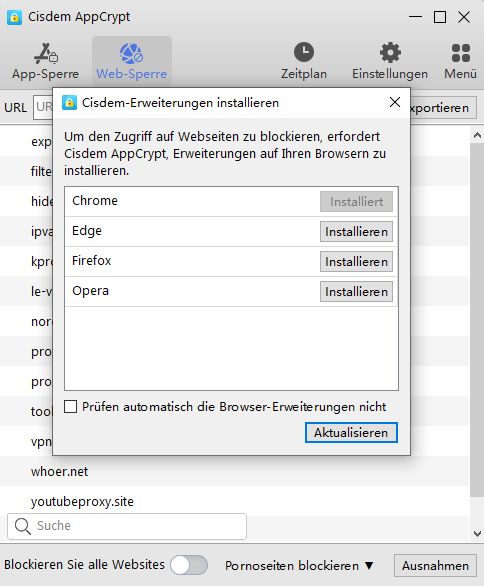Select youtubeproxy.site in the list
The width and height of the screenshot is (484, 586).
click(x=82, y=502)
